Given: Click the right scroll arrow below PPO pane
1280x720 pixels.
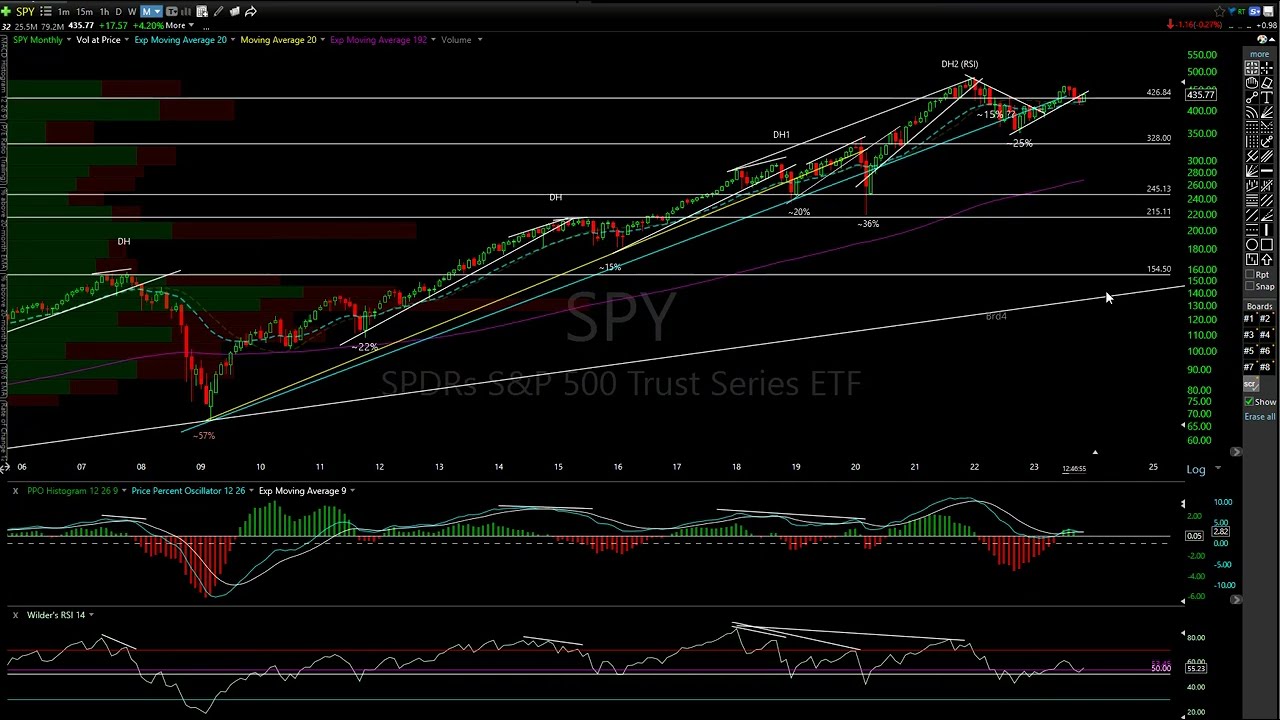Looking at the screenshot, I should (x=1236, y=600).
